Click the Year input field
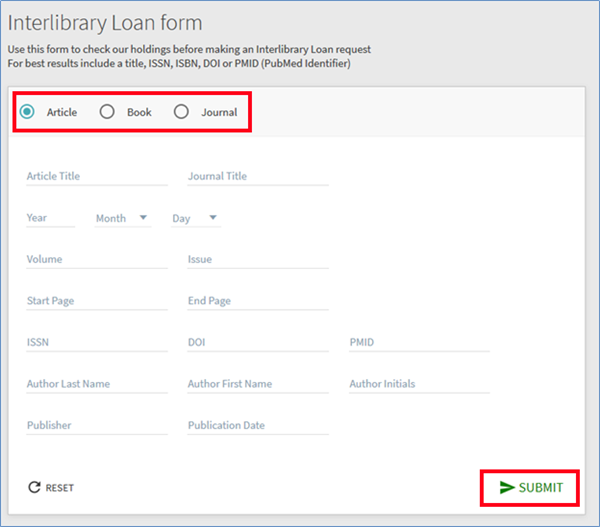600x527 pixels. (x=50, y=218)
